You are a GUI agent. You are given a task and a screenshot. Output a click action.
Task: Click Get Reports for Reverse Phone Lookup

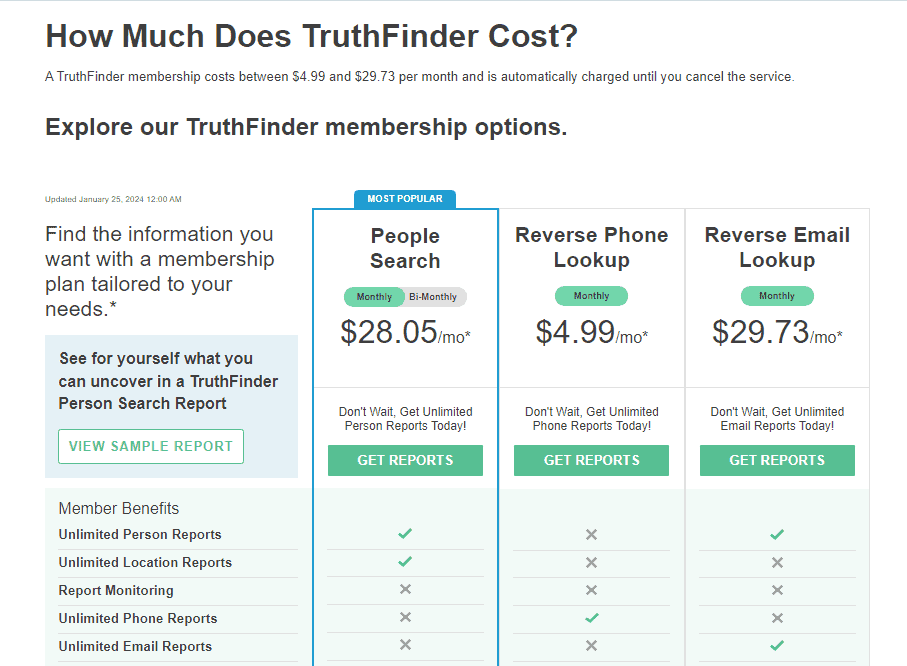(591, 460)
